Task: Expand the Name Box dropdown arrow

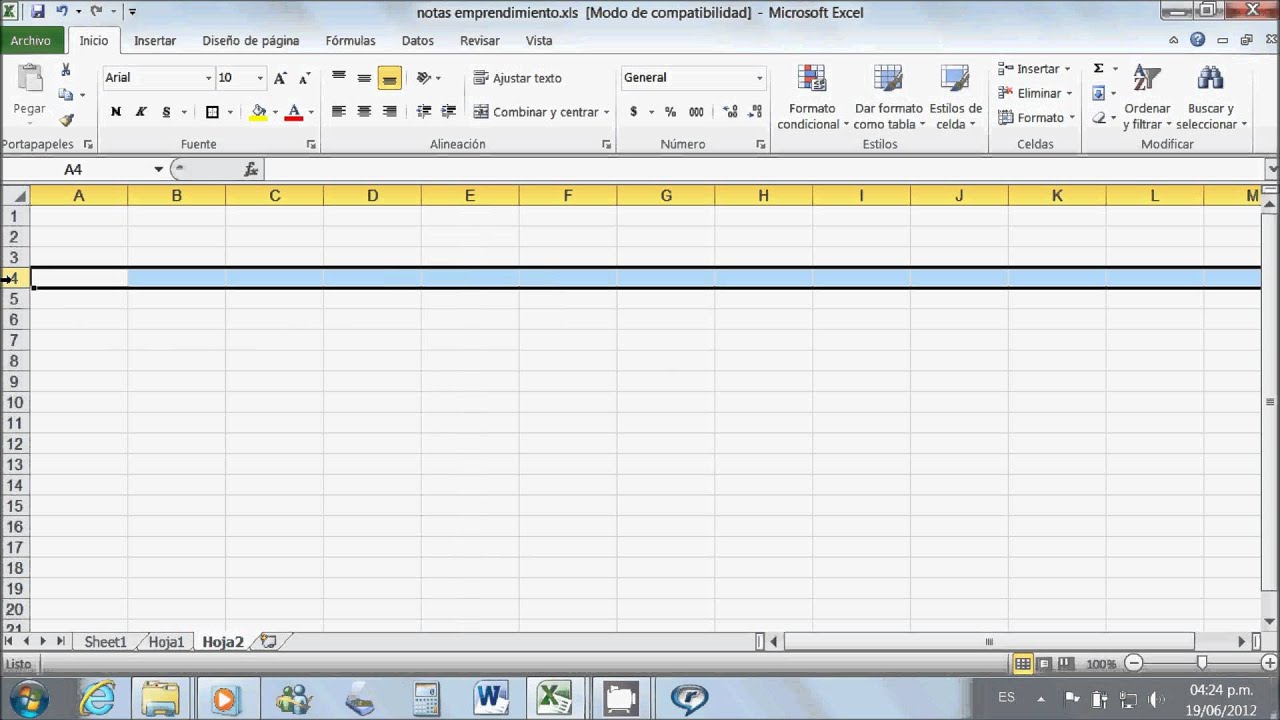Action: tap(158, 169)
